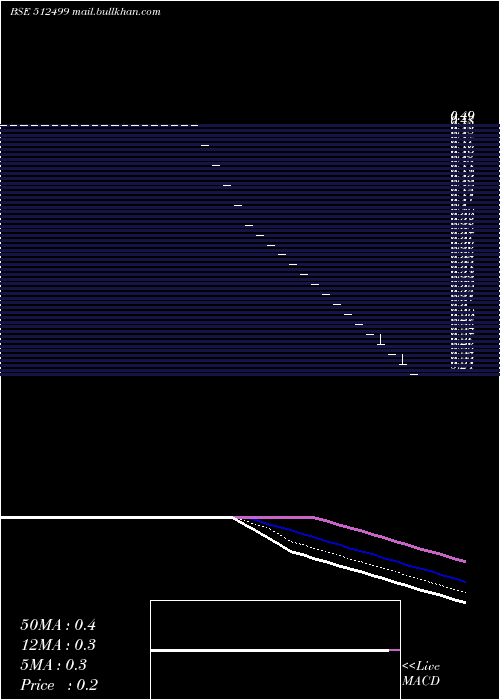
Task: Click the BSE 512499 mail.bullkhan.com title text
Action: coord(85,12)
